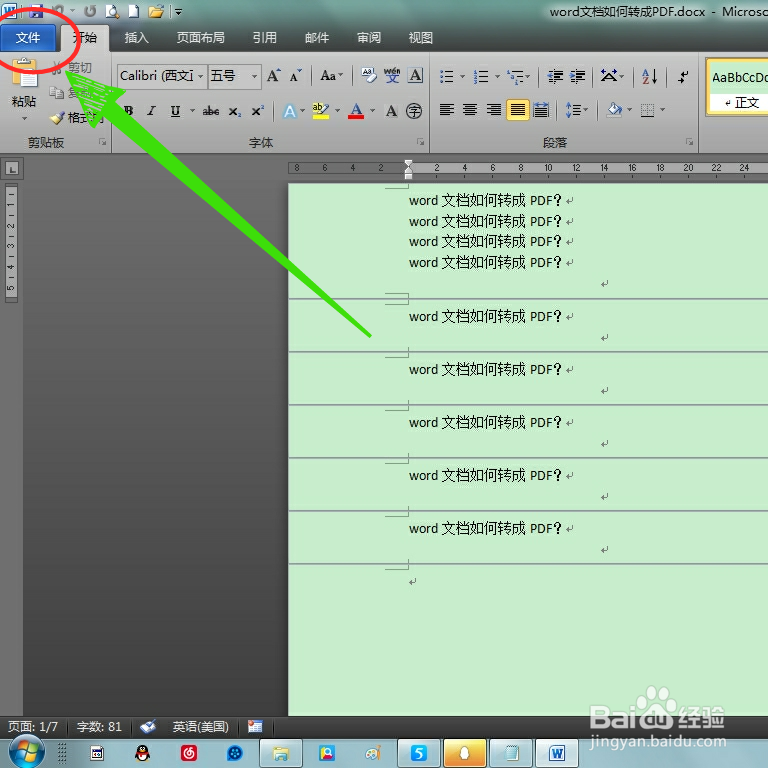Toggle superscript formatting
Image resolution: width=768 pixels, height=768 pixels.
point(257,111)
